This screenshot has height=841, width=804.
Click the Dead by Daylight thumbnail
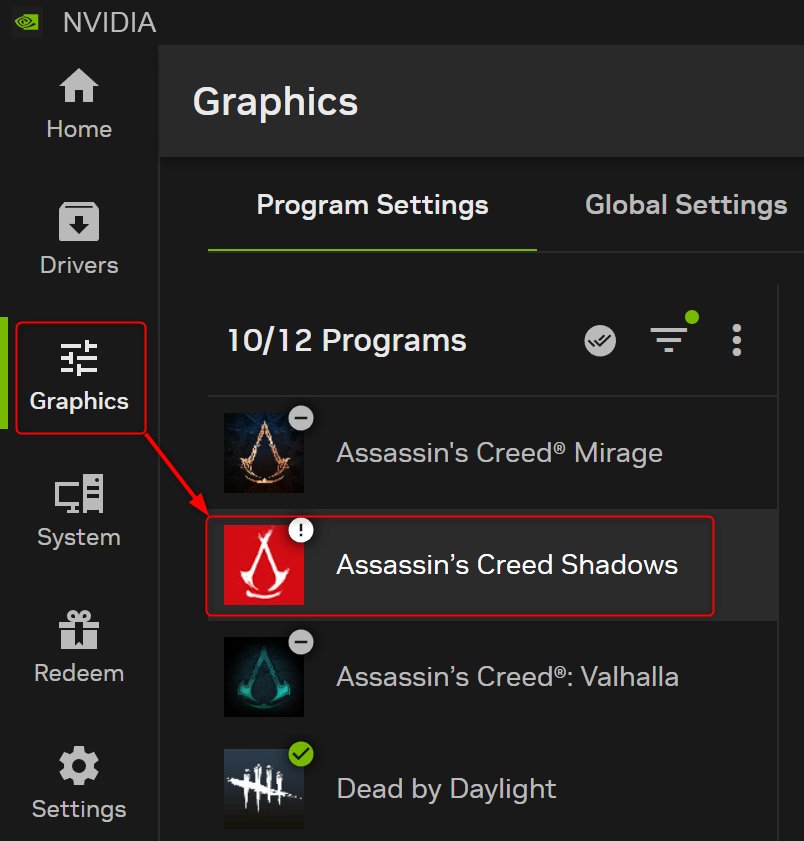tap(262, 791)
